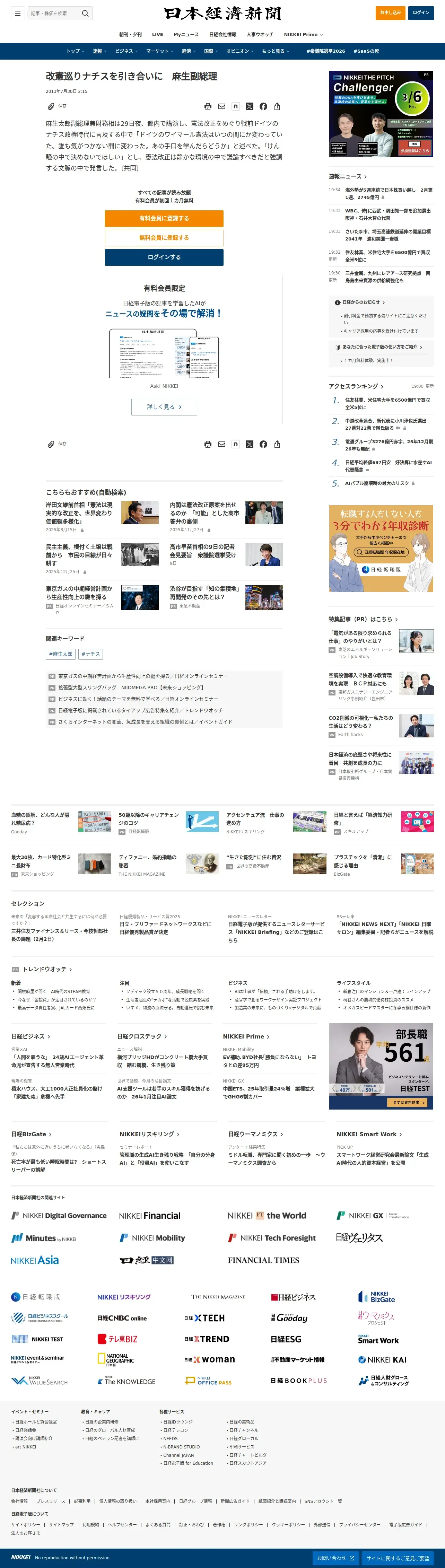Share to note from top toolbar
This screenshot has width=445, height=1568.
click(236, 106)
